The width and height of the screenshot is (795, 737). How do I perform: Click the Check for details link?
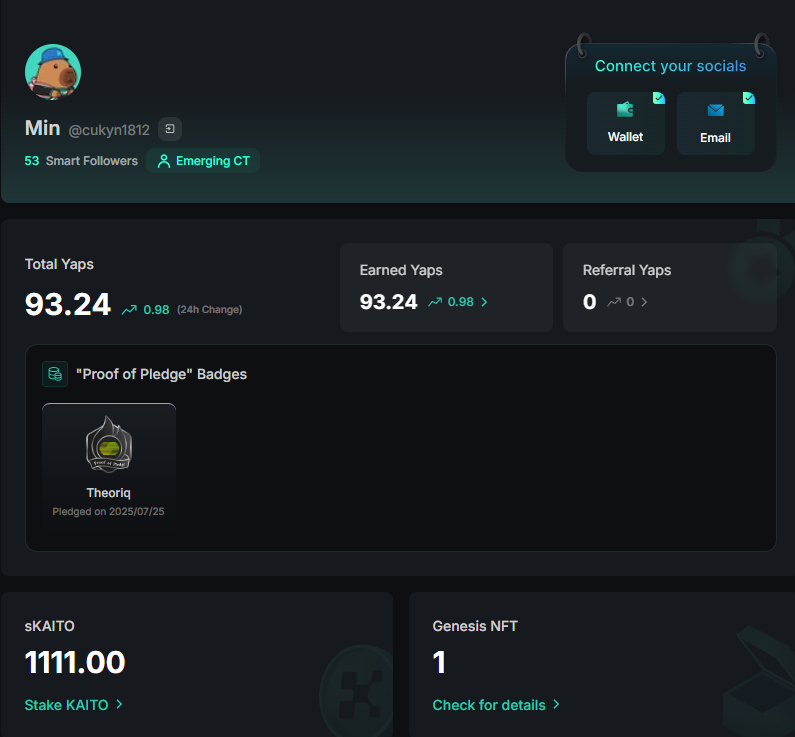pyautogui.click(x=489, y=705)
